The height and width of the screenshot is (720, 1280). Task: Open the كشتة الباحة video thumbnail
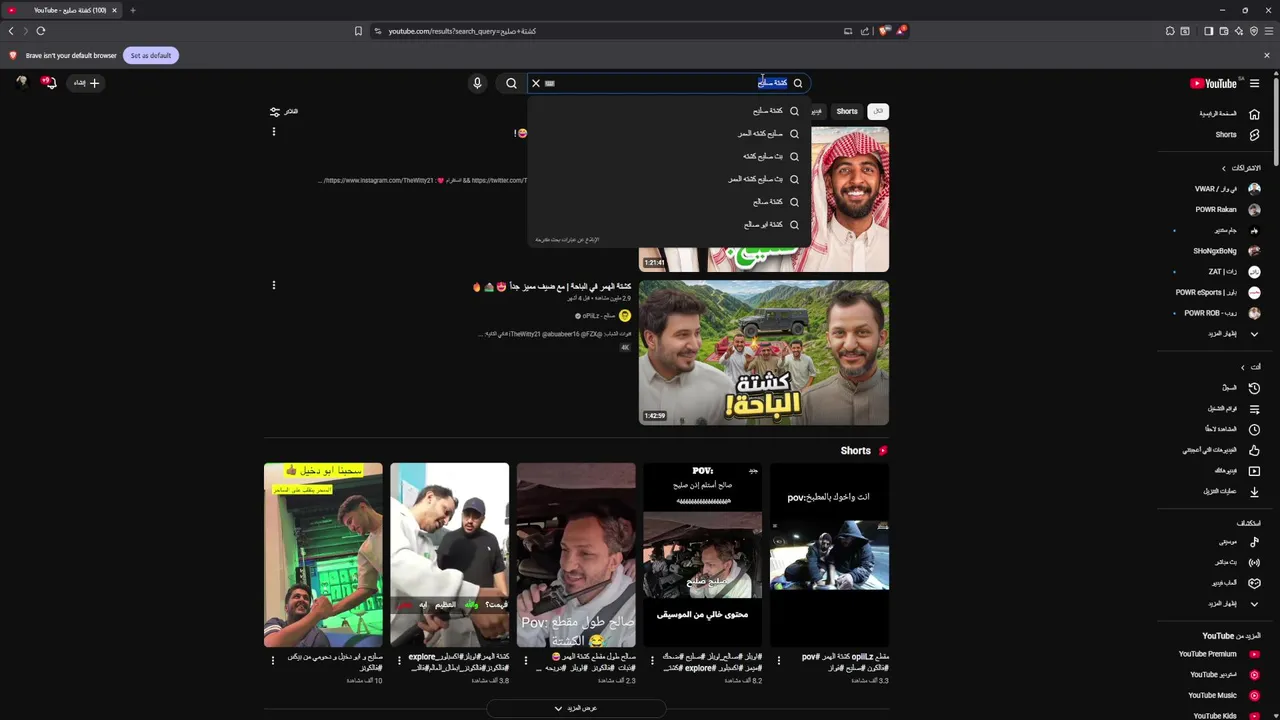(x=764, y=353)
